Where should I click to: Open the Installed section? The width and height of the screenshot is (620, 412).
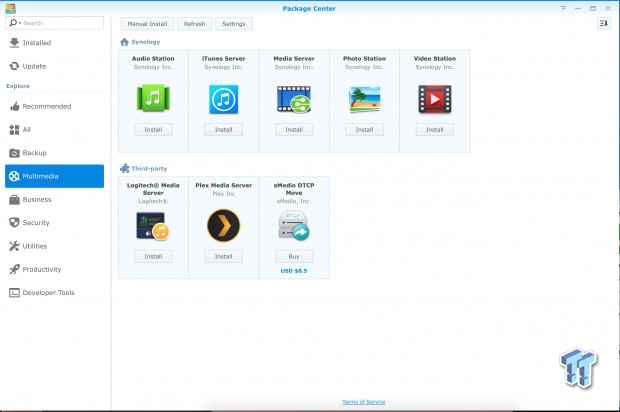(55, 43)
